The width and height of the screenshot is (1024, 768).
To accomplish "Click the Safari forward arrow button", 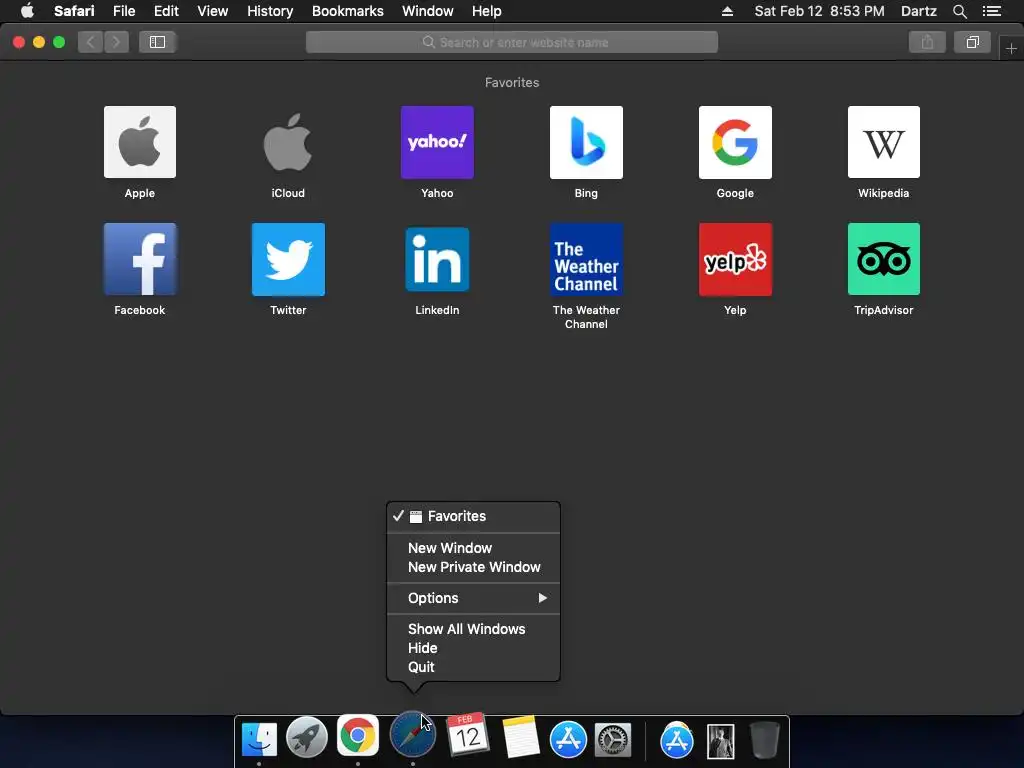I will pyautogui.click(x=116, y=42).
